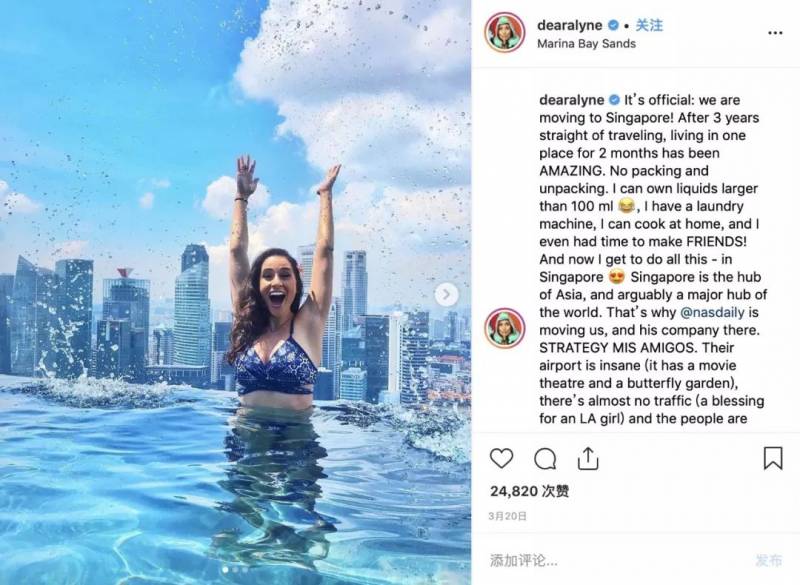View likers via 24,820 次赞 count
This screenshot has width=800, height=585.
click(x=530, y=491)
